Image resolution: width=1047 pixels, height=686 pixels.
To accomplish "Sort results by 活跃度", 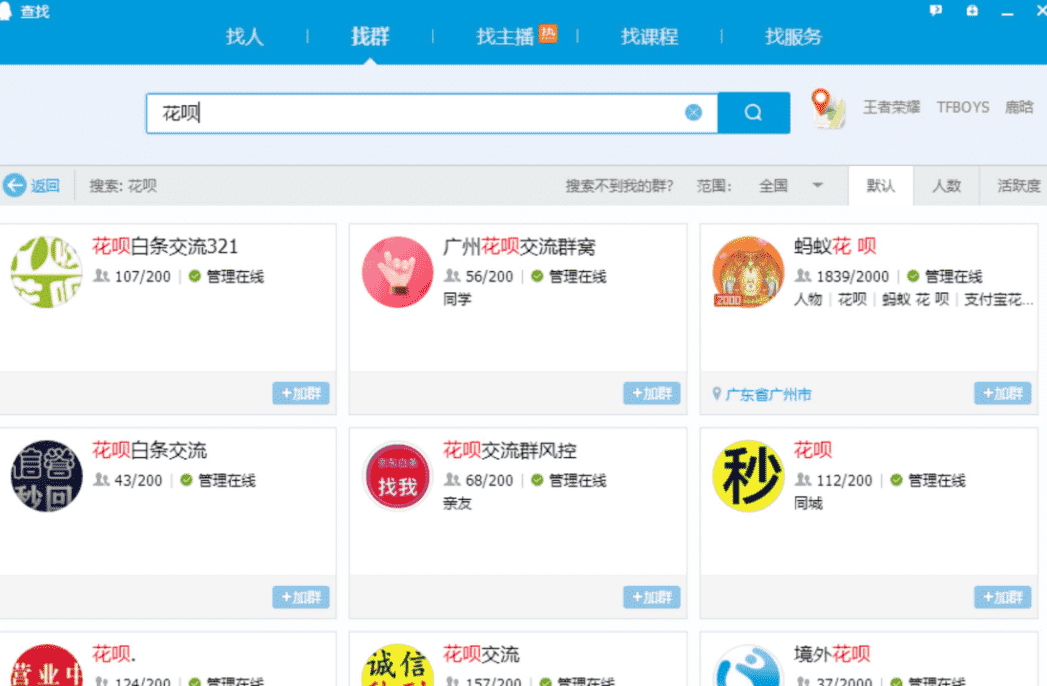I will tap(1018, 186).
